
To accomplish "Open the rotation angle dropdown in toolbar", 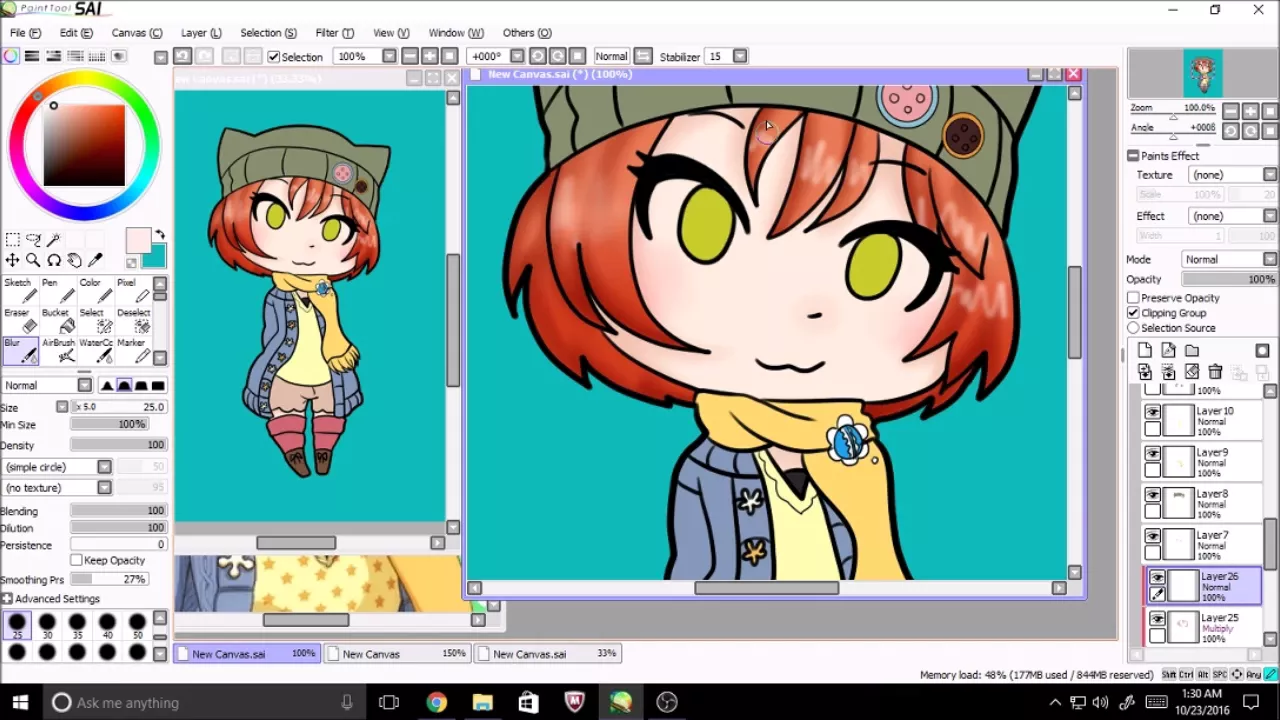I will click(x=517, y=56).
